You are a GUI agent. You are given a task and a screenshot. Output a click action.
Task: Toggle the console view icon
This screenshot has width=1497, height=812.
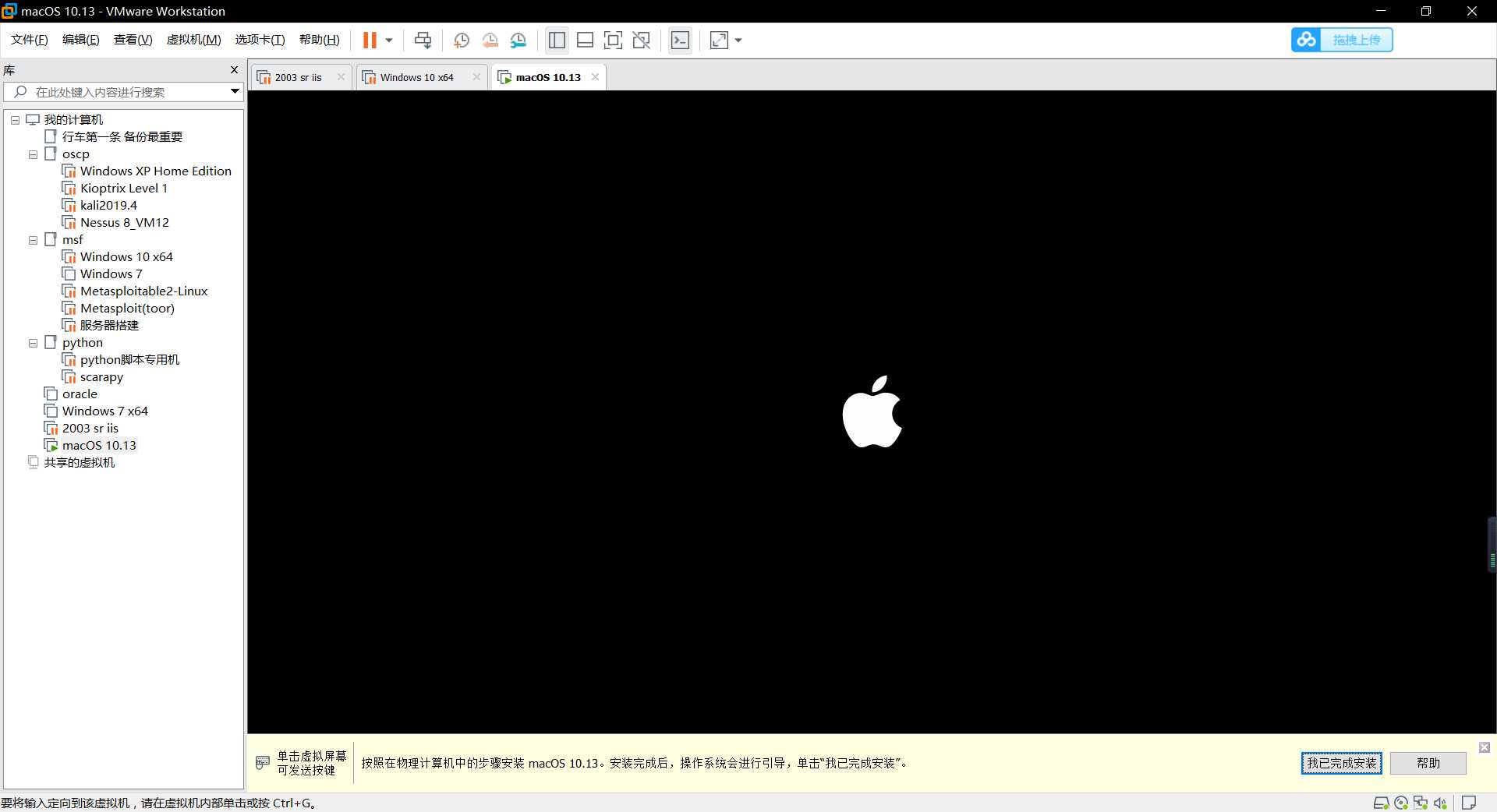[x=680, y=40]
